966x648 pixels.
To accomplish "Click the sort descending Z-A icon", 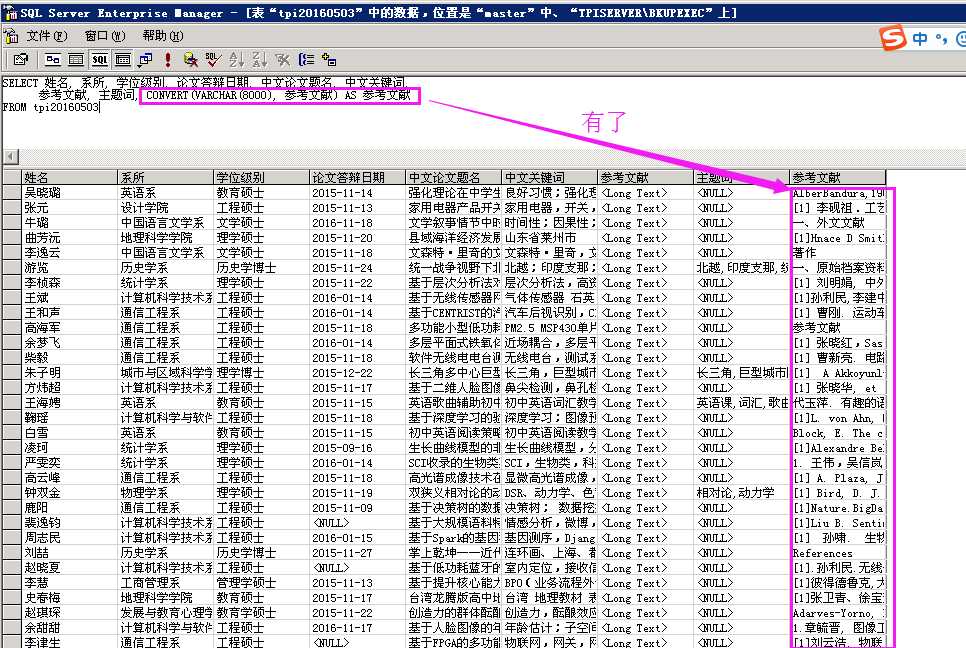I will (x=259, y=60).
